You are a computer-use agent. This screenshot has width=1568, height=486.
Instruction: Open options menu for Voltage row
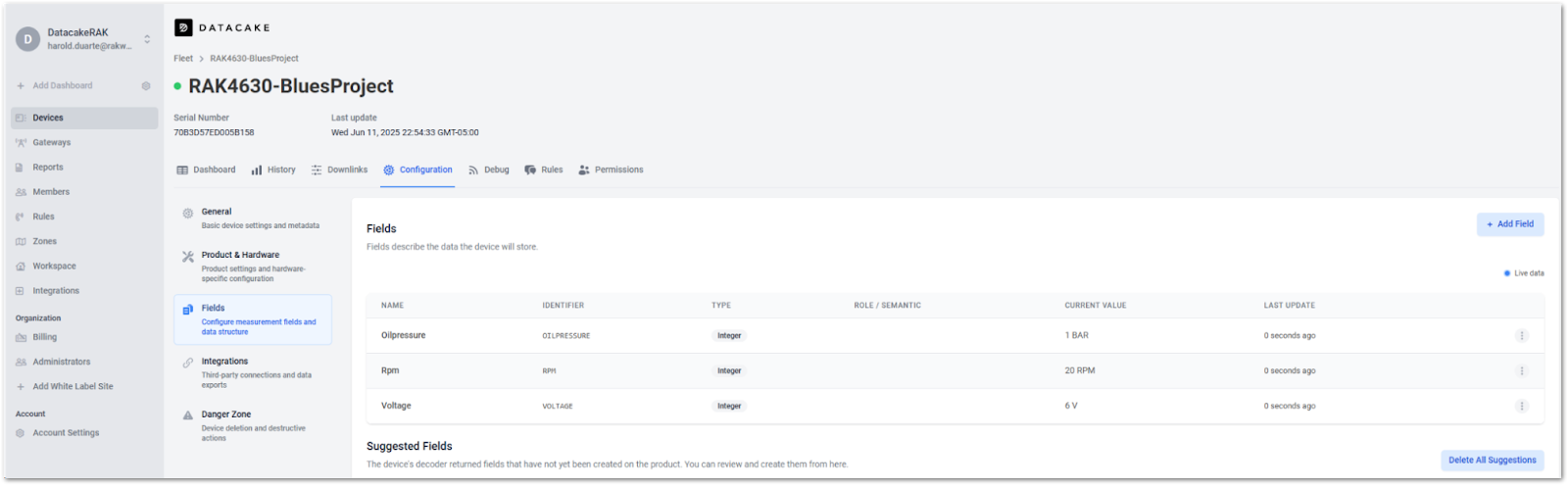(x=1522, y=407)
